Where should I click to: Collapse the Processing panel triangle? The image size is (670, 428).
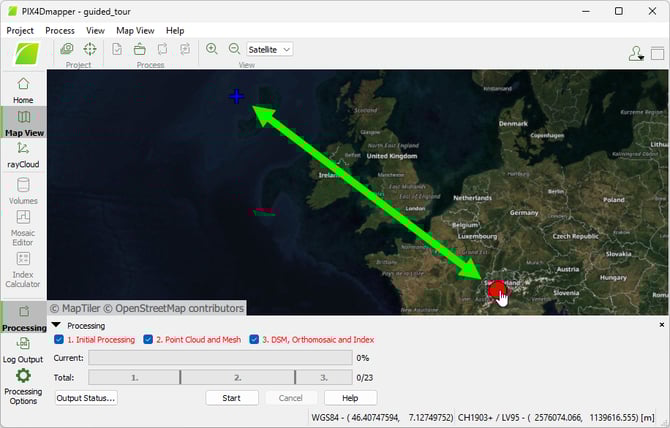pyautogui.click(x=56, y=325)
